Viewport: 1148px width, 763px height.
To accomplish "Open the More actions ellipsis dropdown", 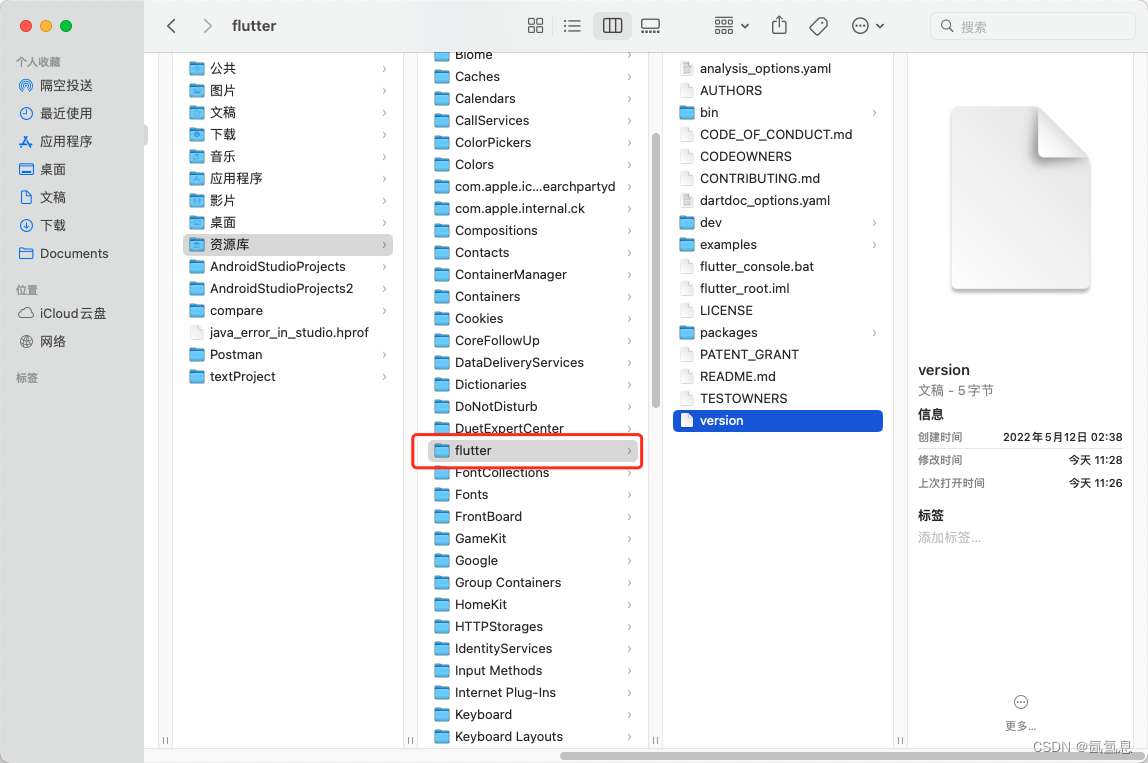I will tap(868, 26).
